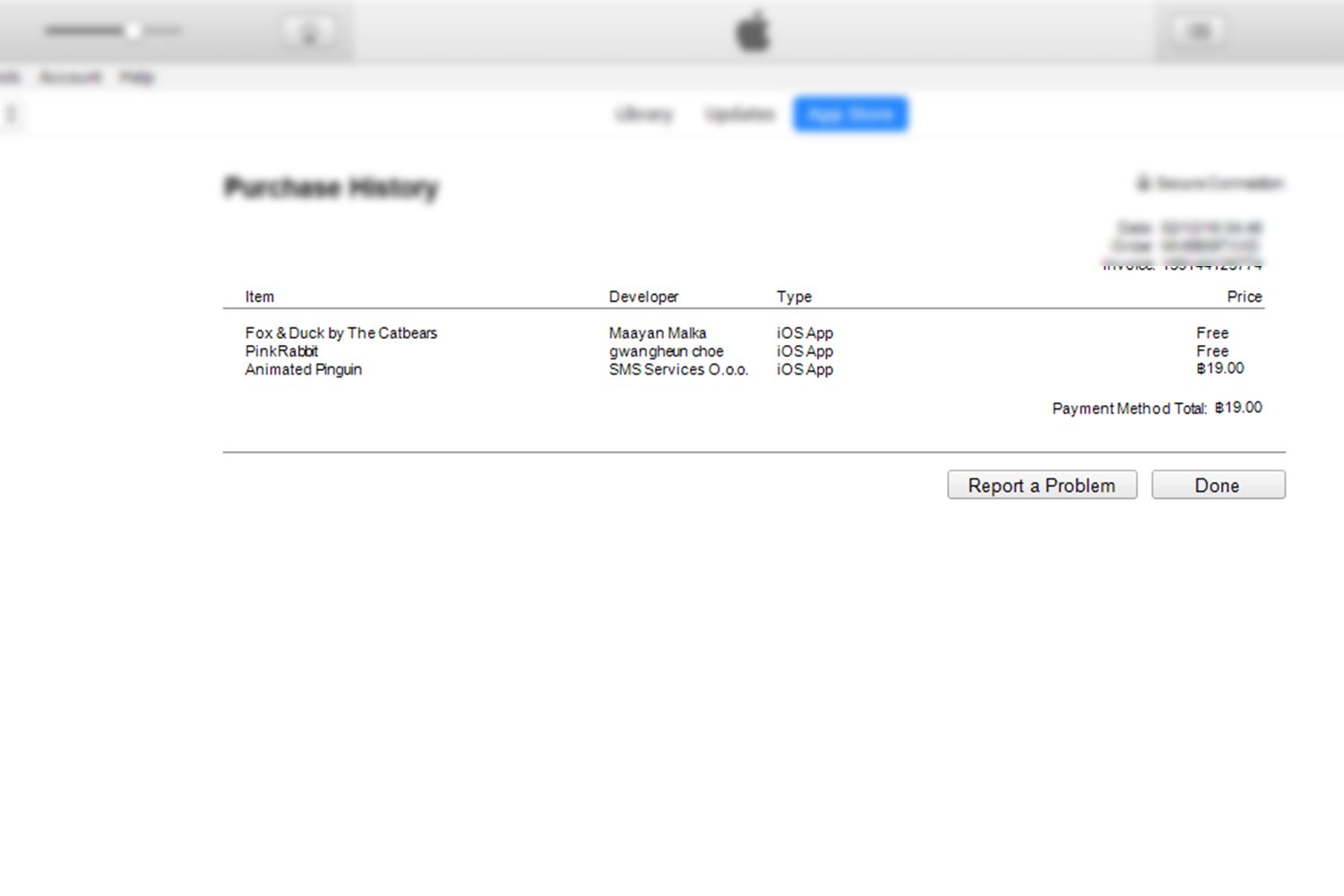The width and height of the screenshot is (1344, 896).
Task: Switch to the Updates tab
Action: coord(740,115)
